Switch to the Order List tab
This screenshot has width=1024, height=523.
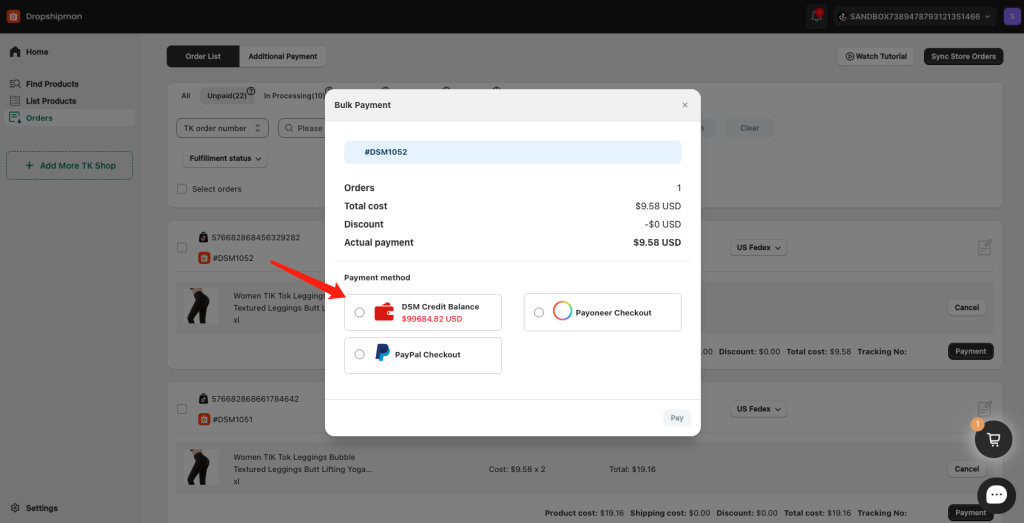(203, 57)
